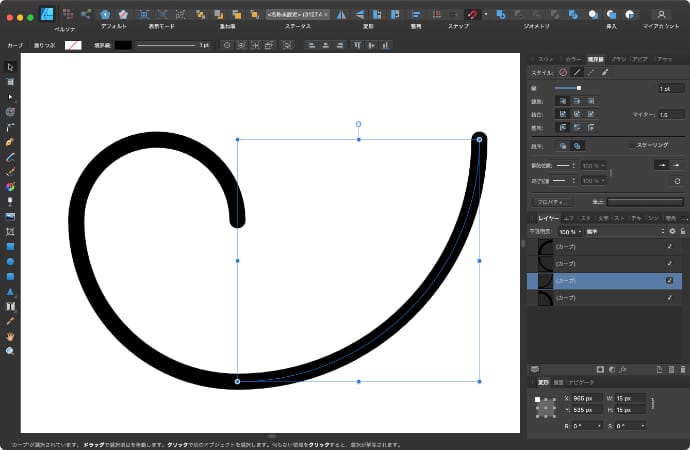Toggle visibility checkbox of the selected curve layer
The image size is (690, 450).
[x=669, y=281]
